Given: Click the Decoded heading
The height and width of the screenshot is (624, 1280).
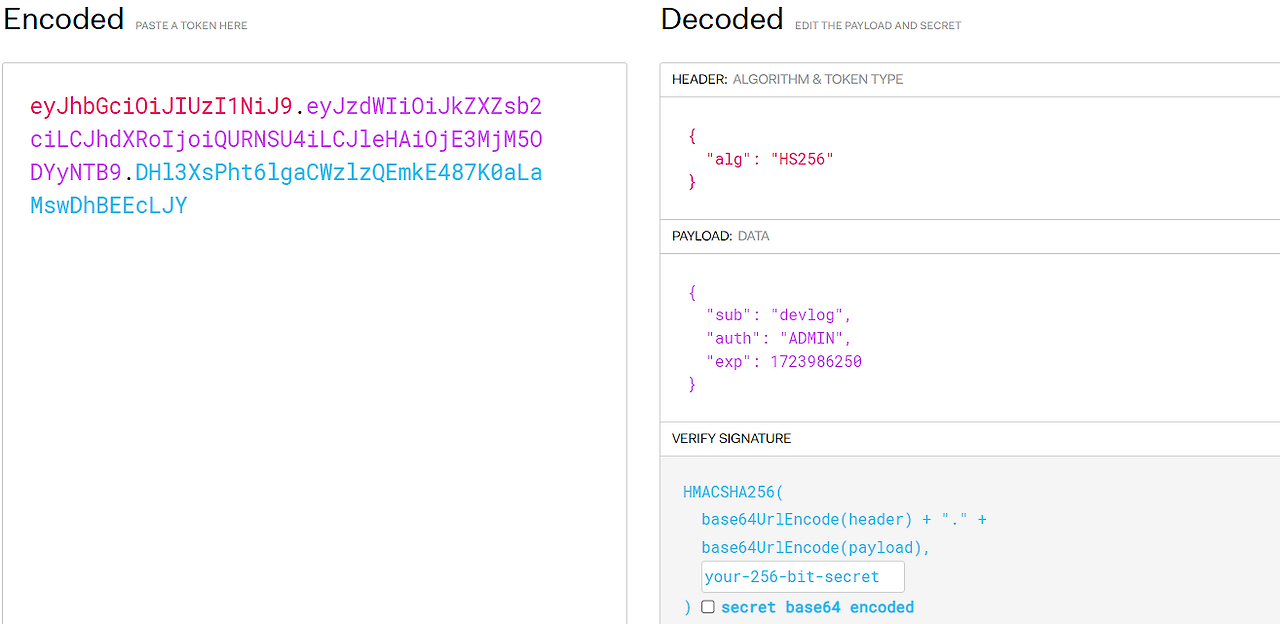Looking at the screenshot, I should pyautogui.click(x=721, y=18).
